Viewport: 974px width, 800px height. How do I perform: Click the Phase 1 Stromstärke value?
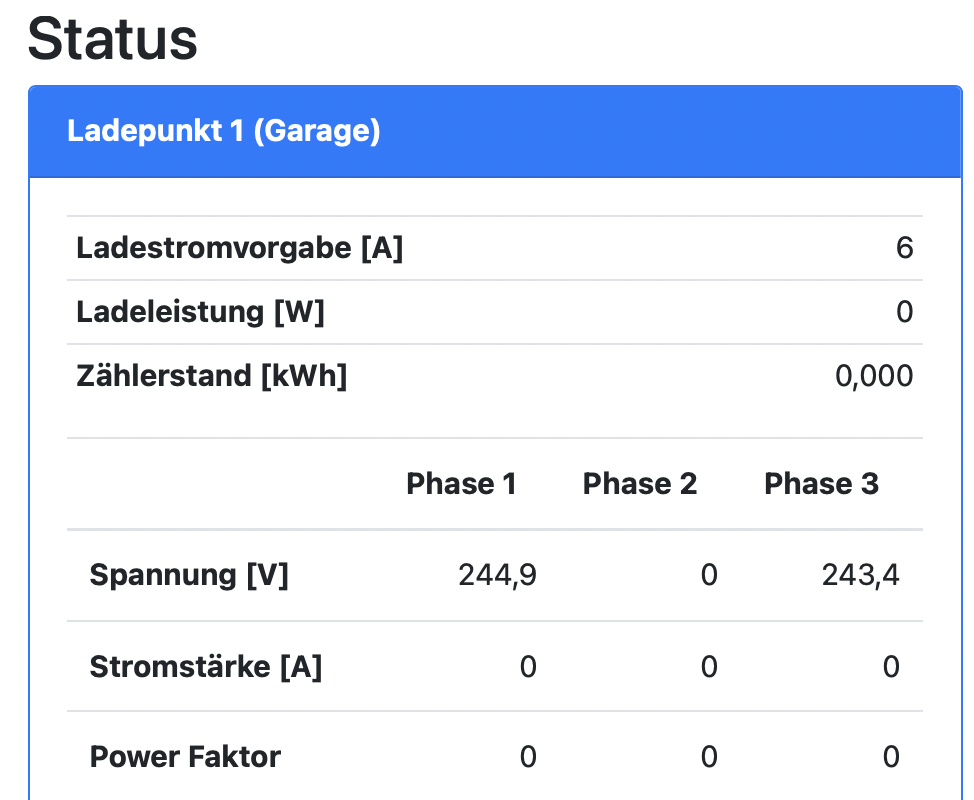coord(528,666)
